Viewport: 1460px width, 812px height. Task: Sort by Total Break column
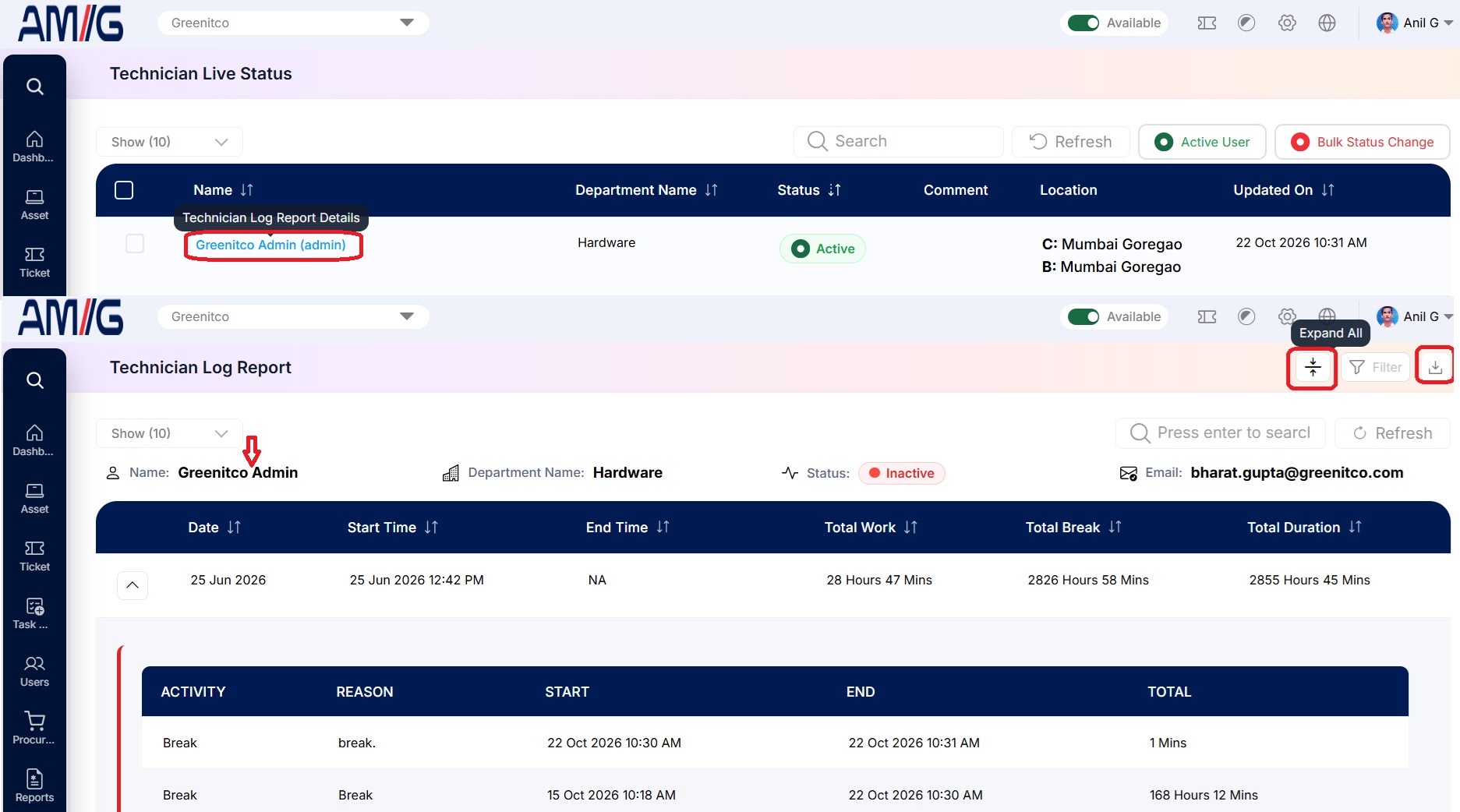coord(1115,528)
